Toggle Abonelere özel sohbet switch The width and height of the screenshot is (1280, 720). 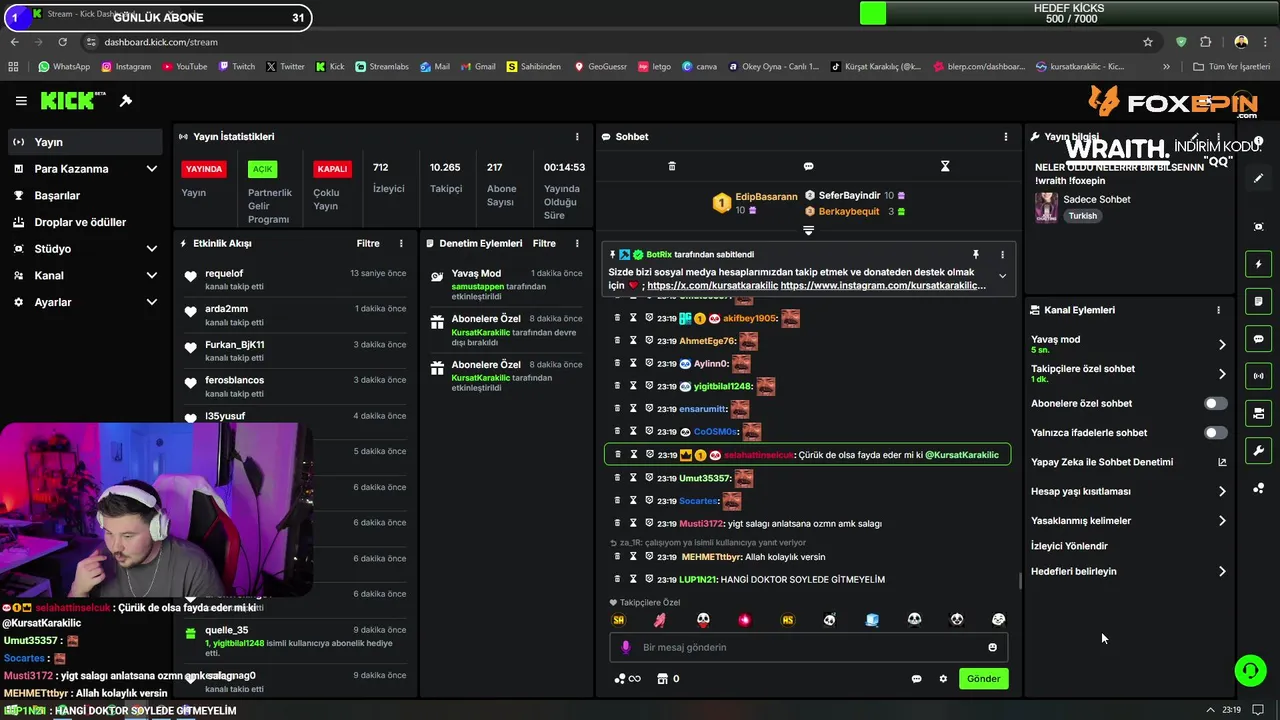(1215, 404)
